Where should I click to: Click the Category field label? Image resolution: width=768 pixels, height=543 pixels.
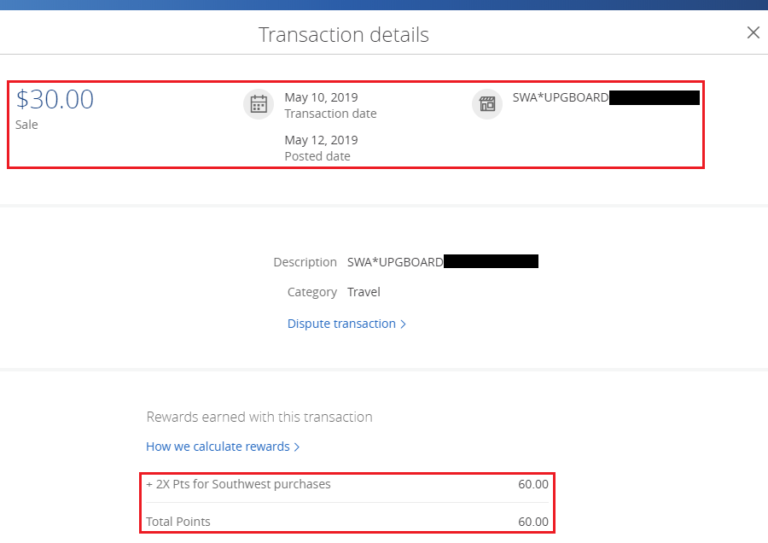pyautogui.click(x=312, y=292)
